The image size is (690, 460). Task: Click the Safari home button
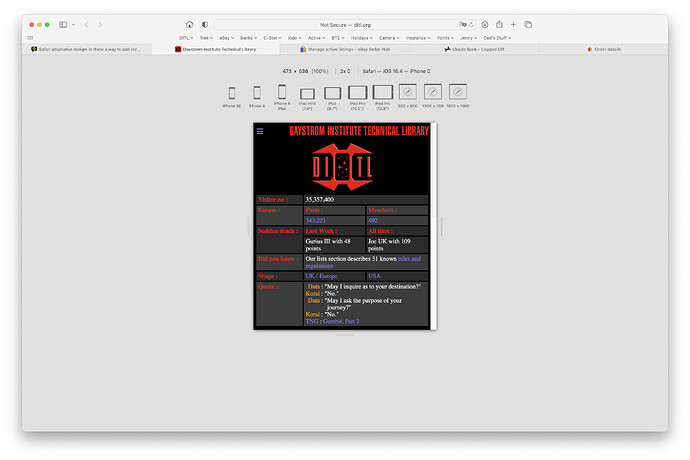(189, 25)
